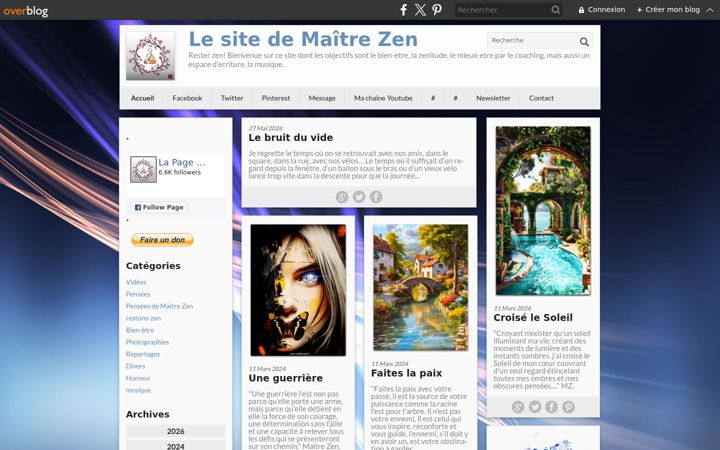Open the Message menu item
Image resolution: width=720 pixels, height=450 pixels.
tap(322, 98)
